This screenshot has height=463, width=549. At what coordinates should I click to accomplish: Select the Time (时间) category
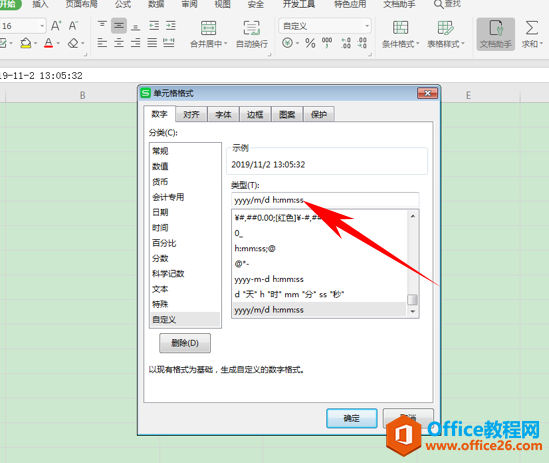point(185,228)
